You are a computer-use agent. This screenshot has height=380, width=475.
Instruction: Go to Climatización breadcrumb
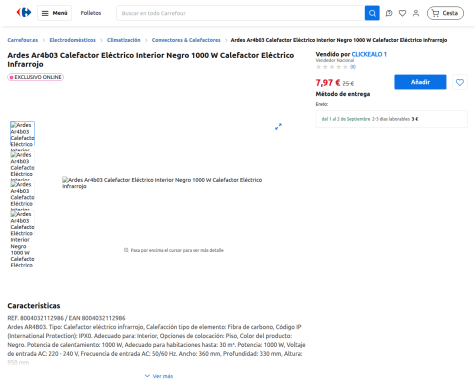click(x=124, y=40)
